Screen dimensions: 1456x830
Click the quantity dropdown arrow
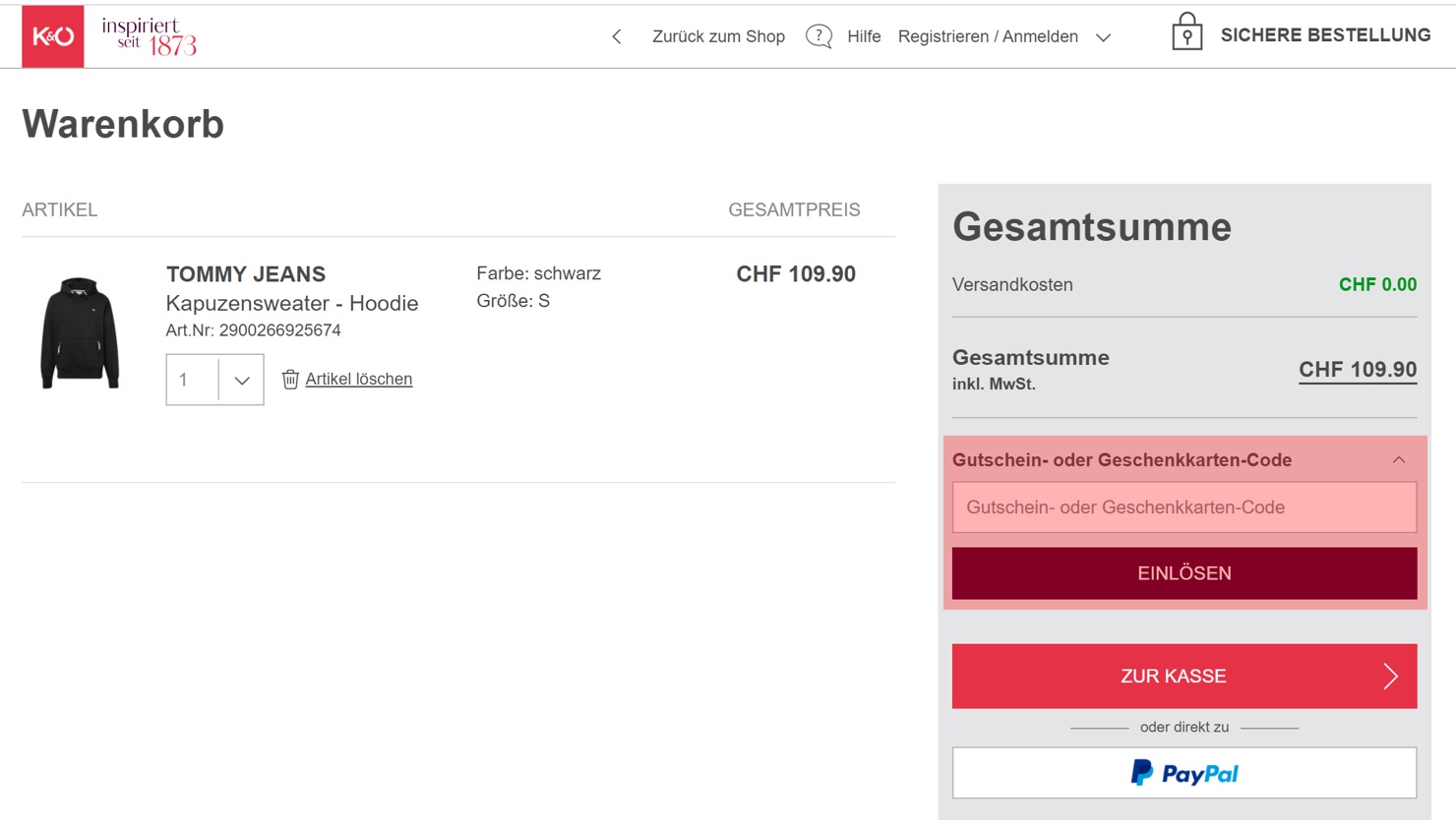(x=242, y=381)
